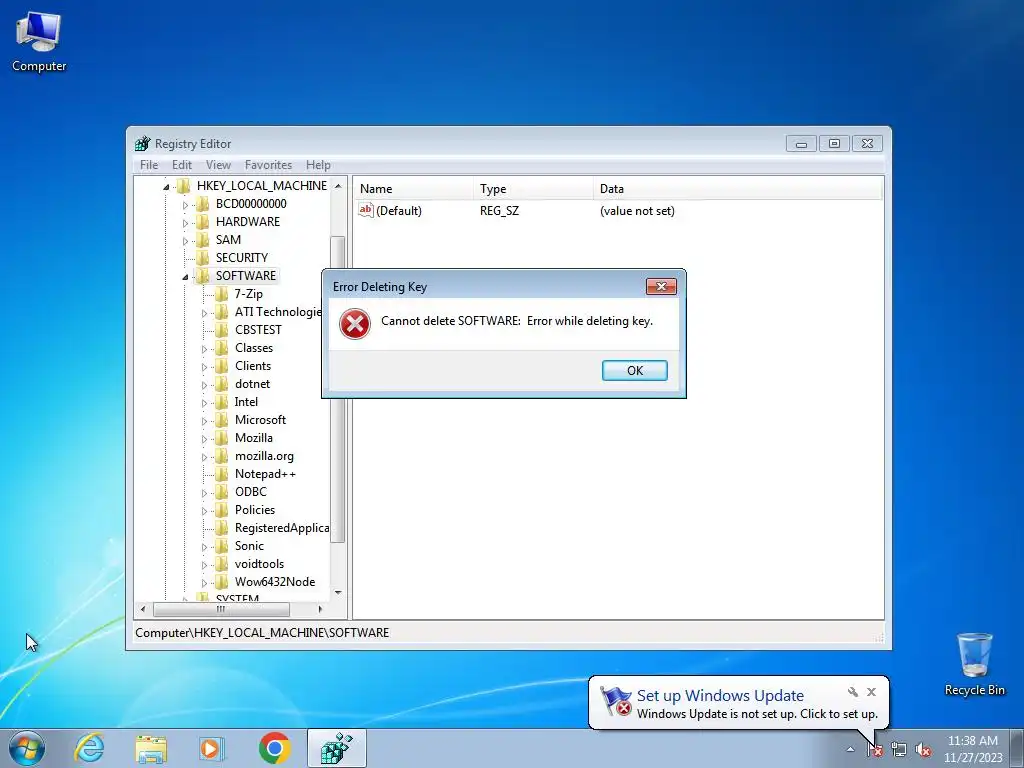
Task: Close the Windows Update notification balloon
Action: click(871, 692)
